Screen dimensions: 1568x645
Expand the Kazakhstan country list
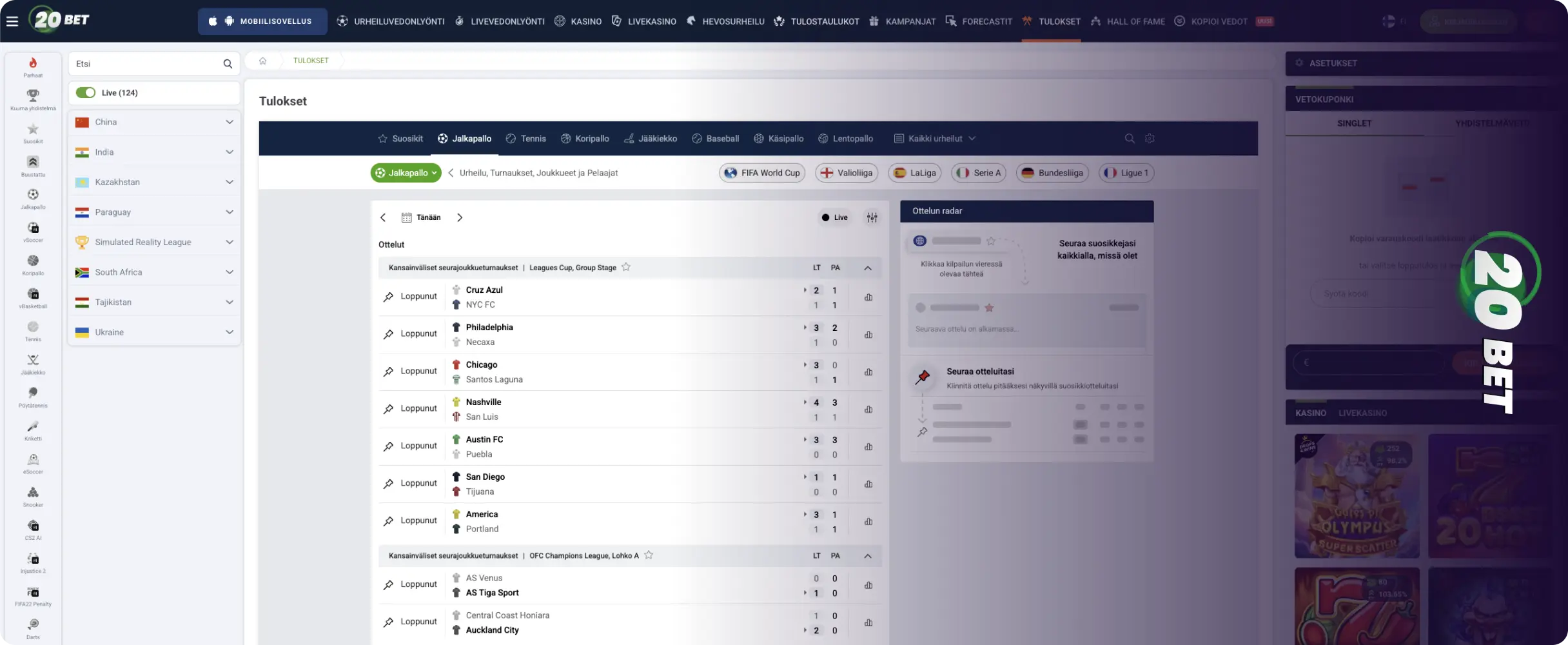pyautogui.click(x=154, y=182)
